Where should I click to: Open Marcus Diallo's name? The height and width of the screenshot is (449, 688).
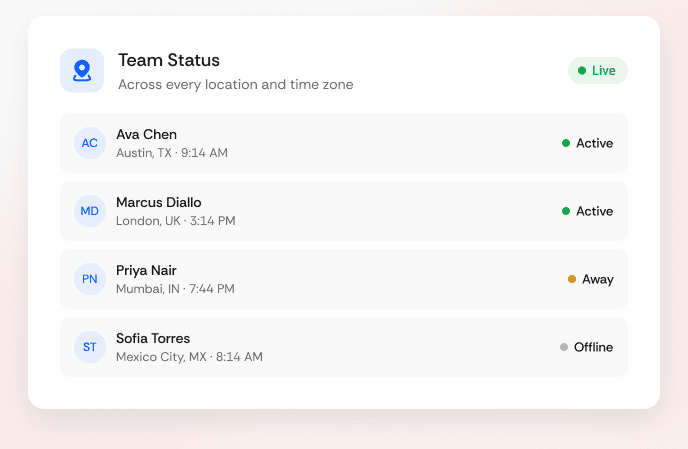(x=159, y=202)
